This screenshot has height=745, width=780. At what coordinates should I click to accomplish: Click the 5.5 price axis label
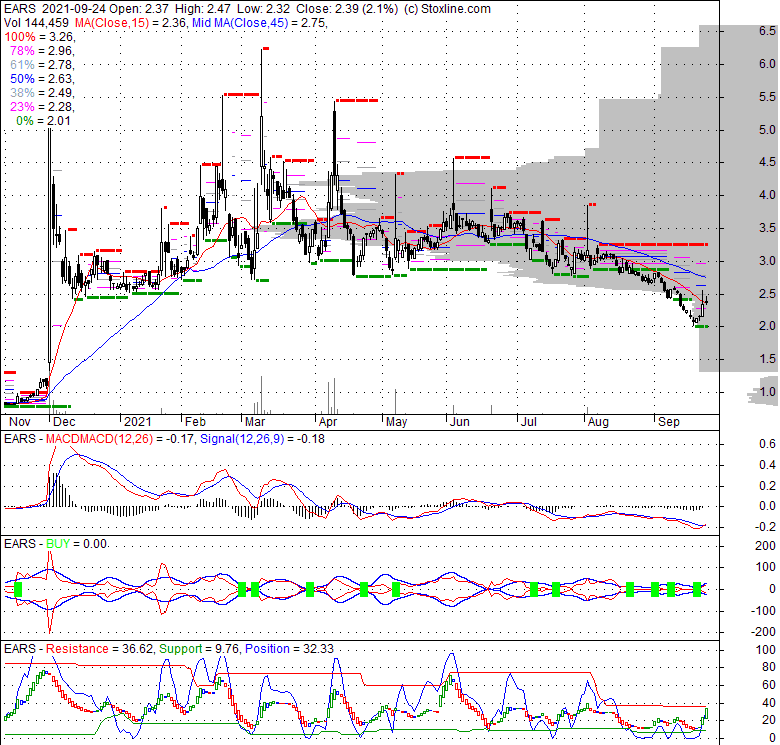point(767,96)
